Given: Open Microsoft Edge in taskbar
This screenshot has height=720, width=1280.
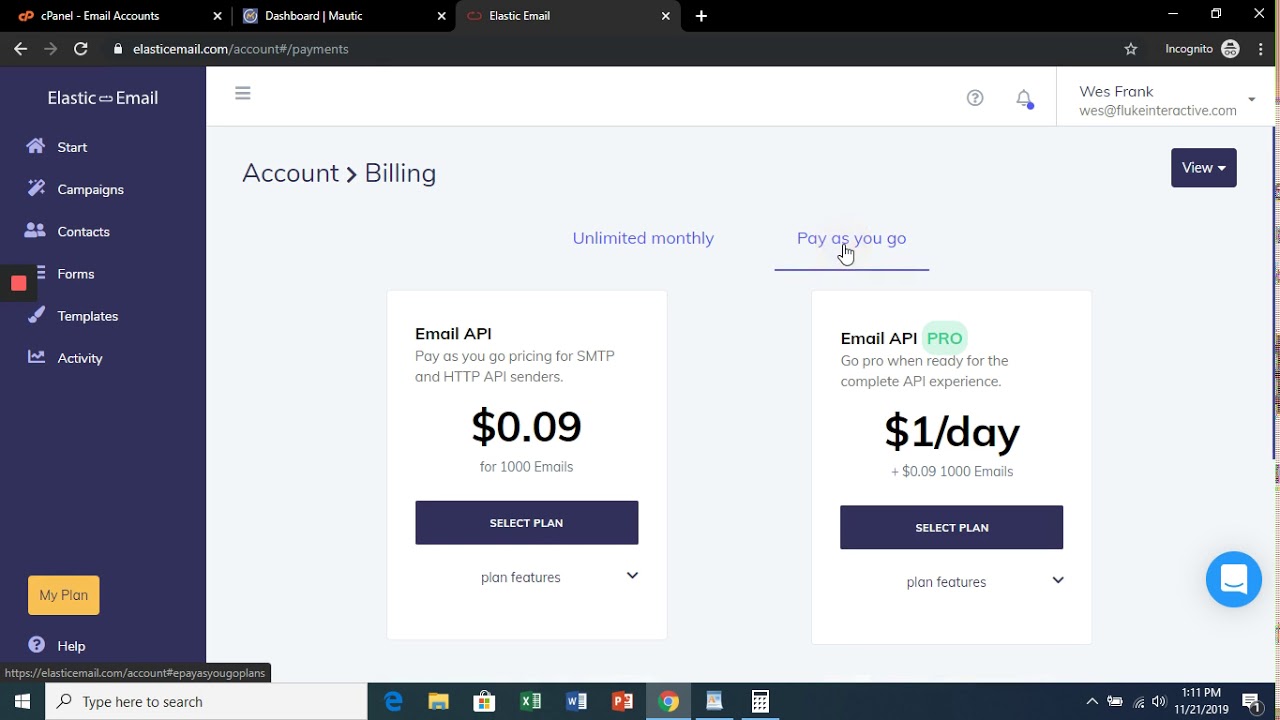Looking at the screenshot, I should [x=393, y=701].
